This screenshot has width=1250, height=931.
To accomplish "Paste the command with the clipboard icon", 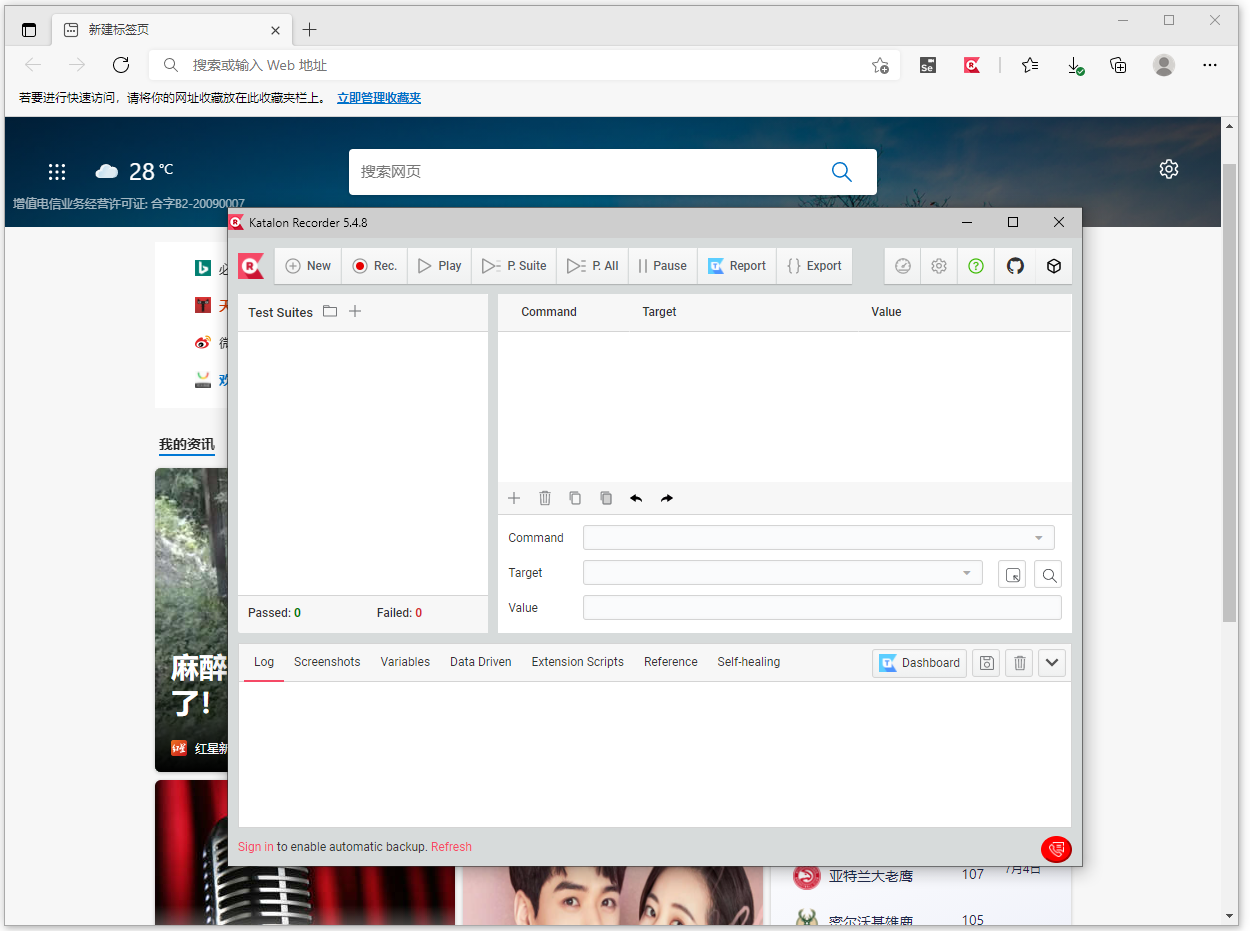I will tap(606, 498).
